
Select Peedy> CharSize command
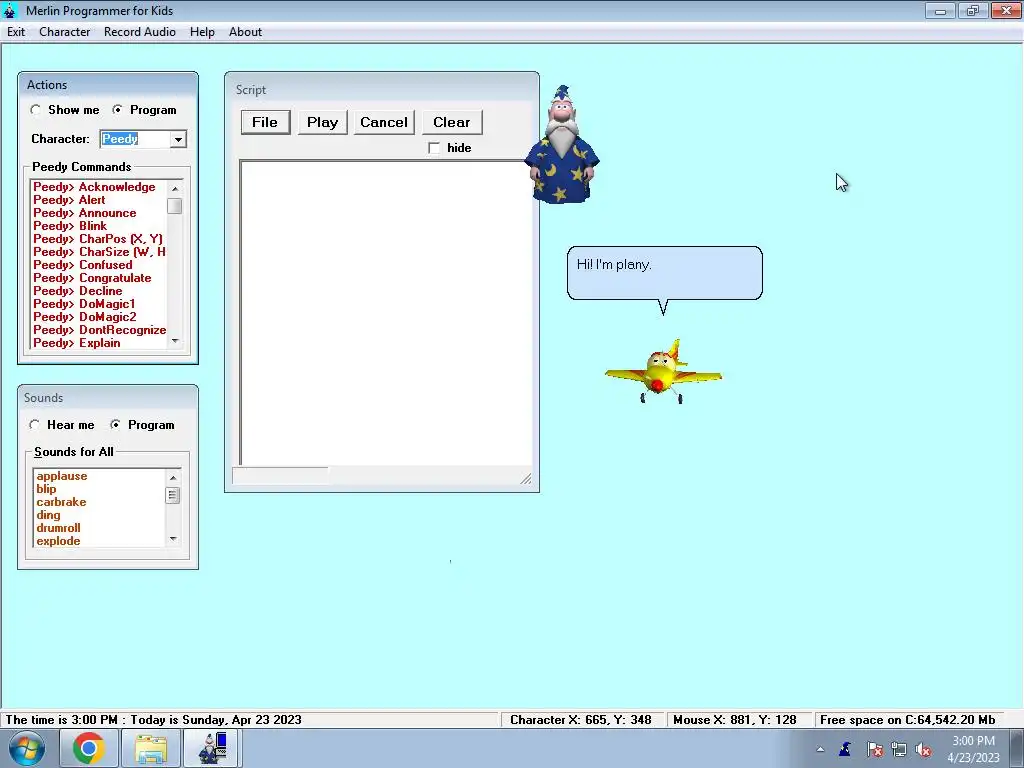point(99,252)
